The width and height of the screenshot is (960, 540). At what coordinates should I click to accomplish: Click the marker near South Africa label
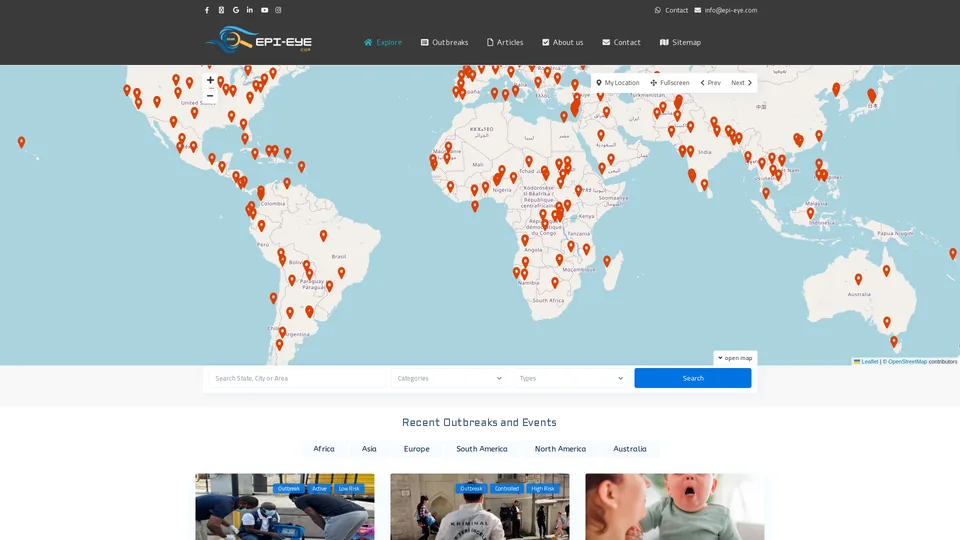click(x=555, y=282)
